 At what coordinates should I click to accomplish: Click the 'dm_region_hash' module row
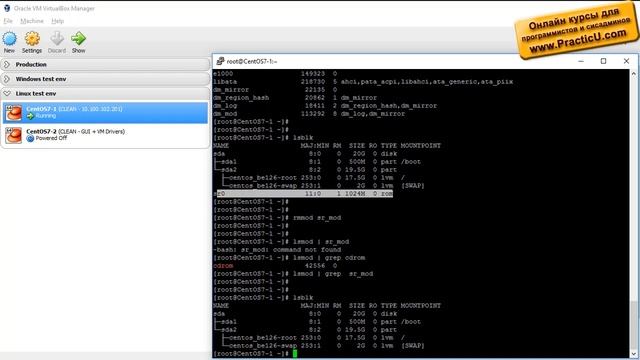[295, 98]
